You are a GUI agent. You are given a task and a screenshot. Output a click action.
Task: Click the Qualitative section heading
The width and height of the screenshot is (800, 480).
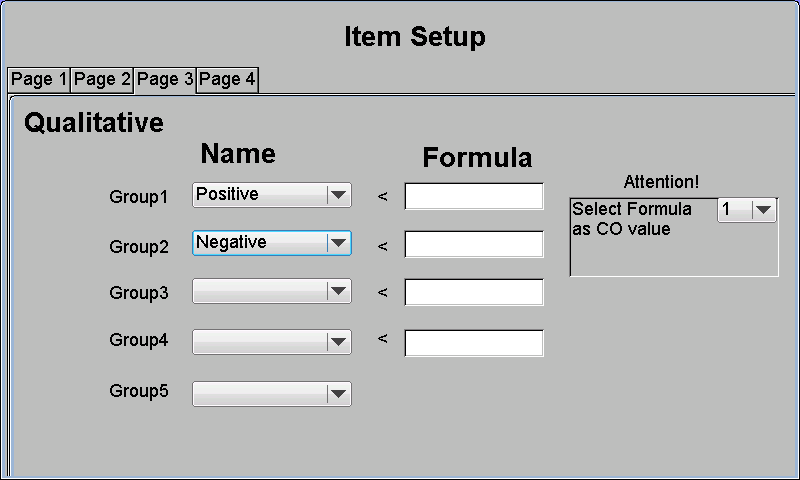coord(94,123)
